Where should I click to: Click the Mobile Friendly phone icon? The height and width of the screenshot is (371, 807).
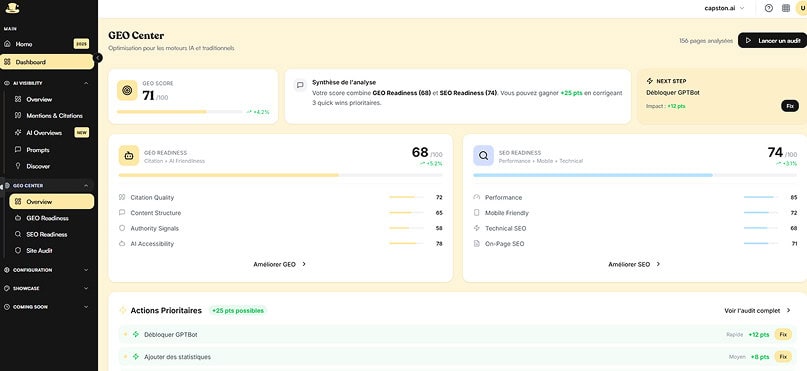pos(476,213)
